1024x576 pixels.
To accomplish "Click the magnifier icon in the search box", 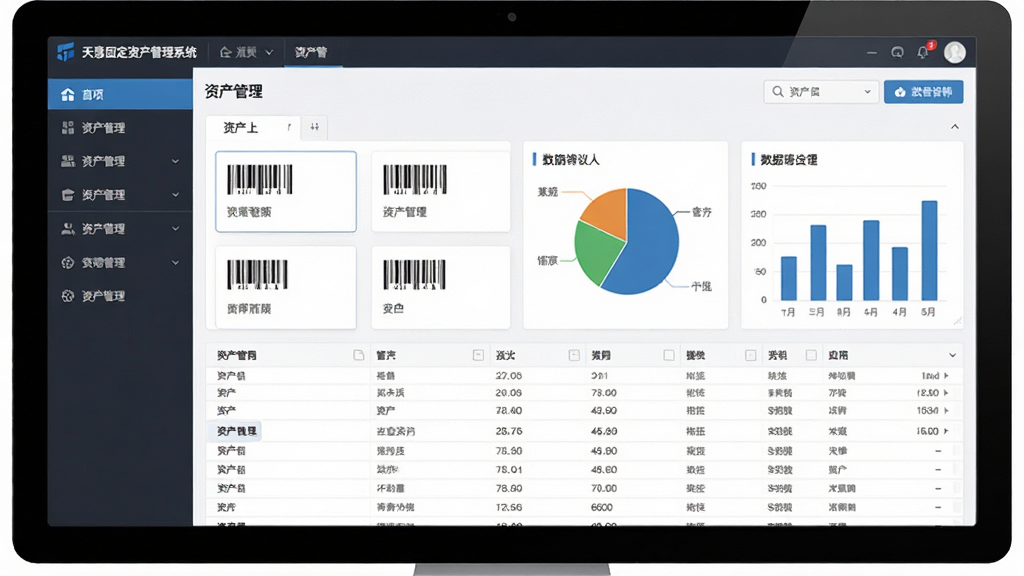I will [778, 91].
